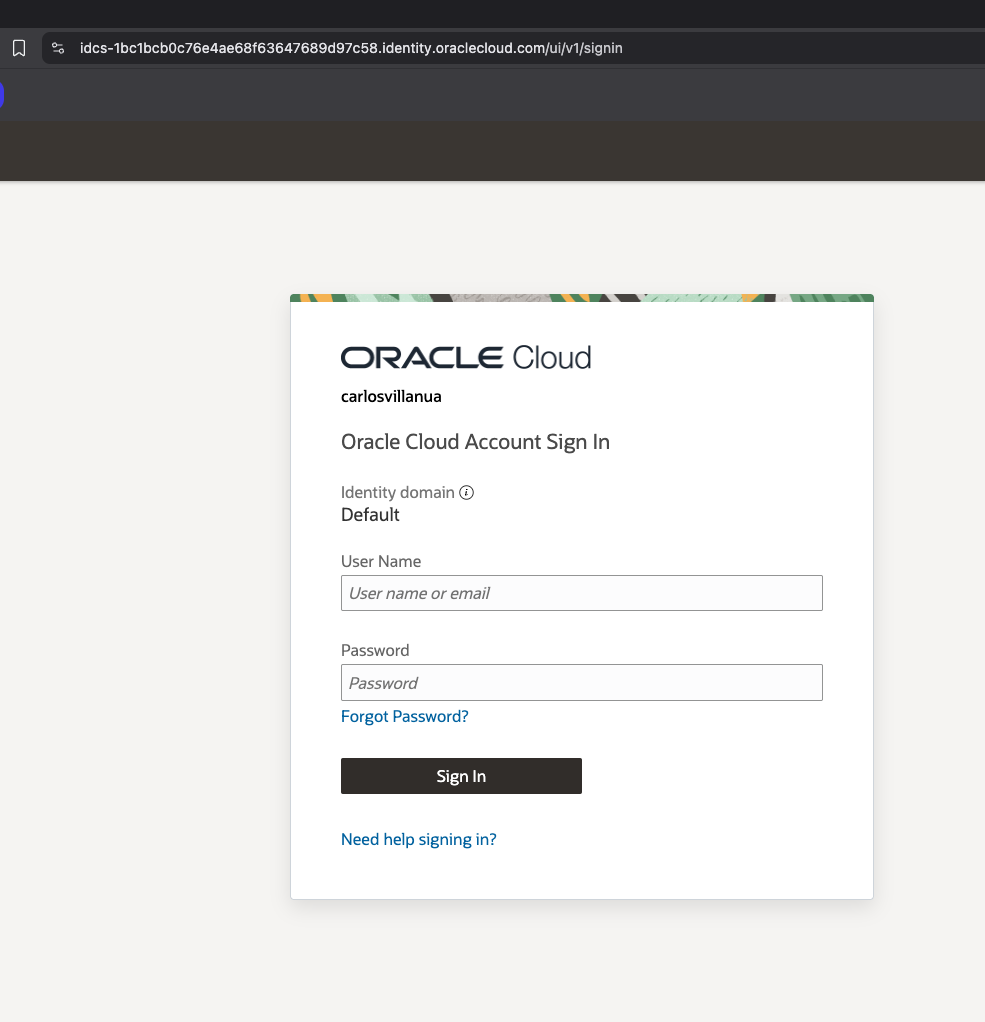
Task: Click the Oracle Cloud Account Sign In heading
Action: click(475, 442)
